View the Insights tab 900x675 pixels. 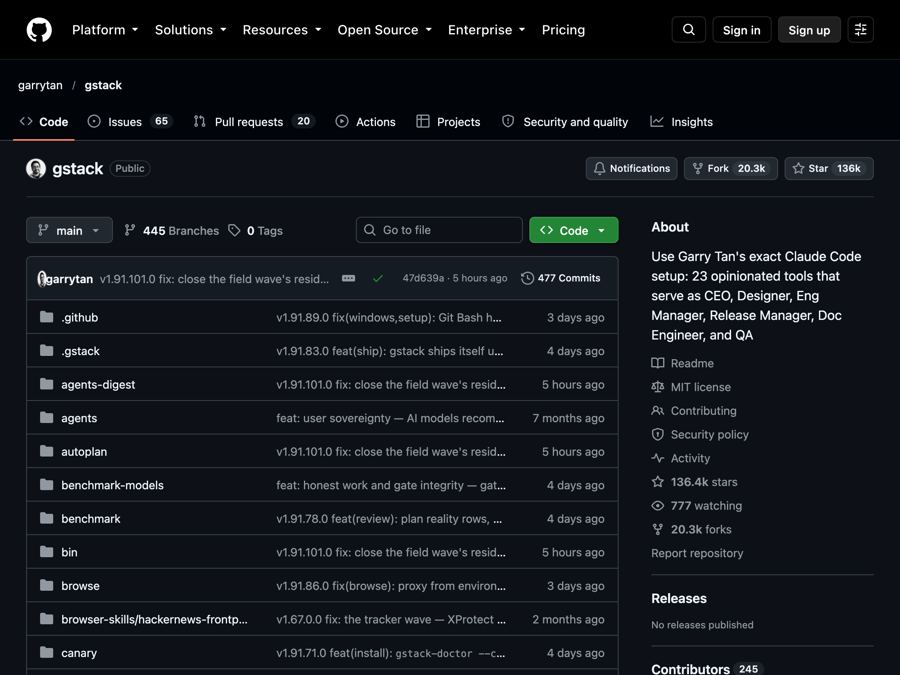click(681, 122)
